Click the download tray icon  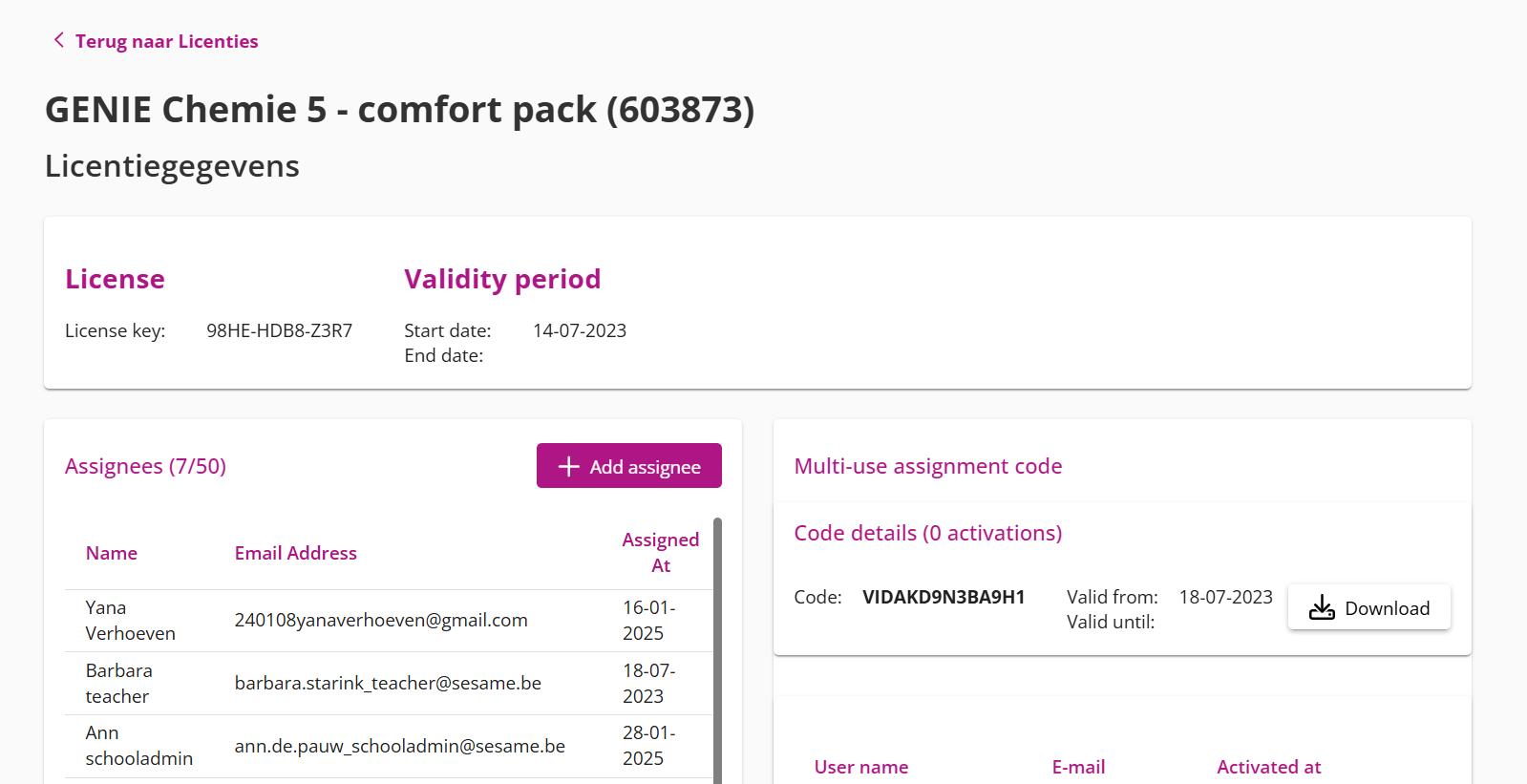1321,607
